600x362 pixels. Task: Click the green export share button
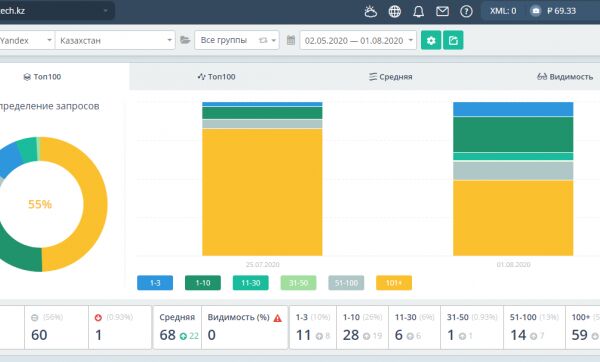pos(453,40)
